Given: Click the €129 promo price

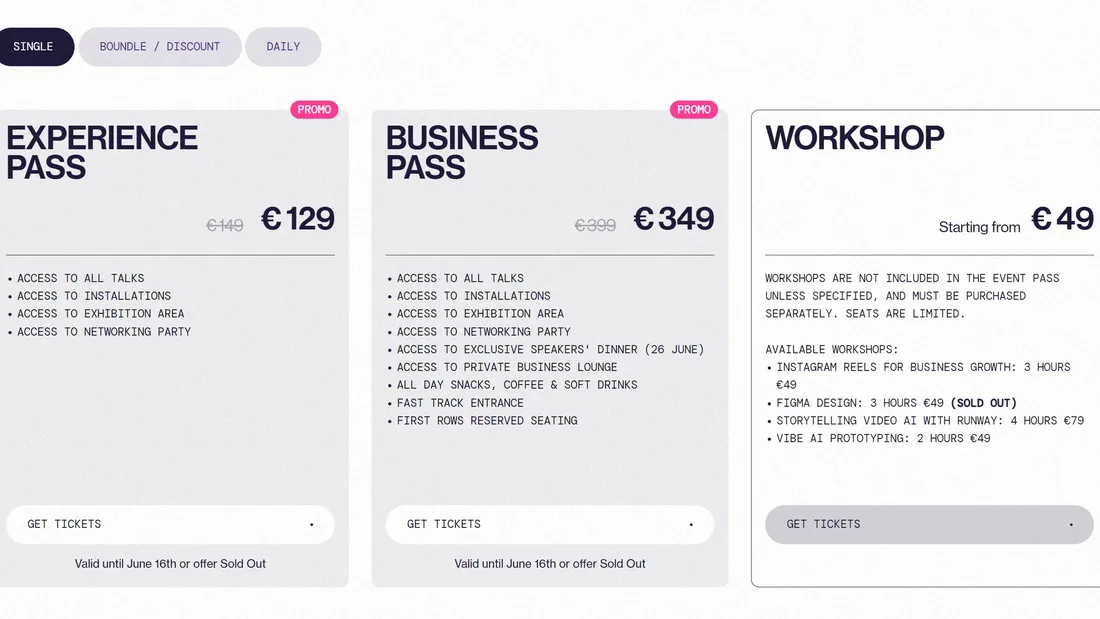Looking at the screenshot, I should click(298, 219).
